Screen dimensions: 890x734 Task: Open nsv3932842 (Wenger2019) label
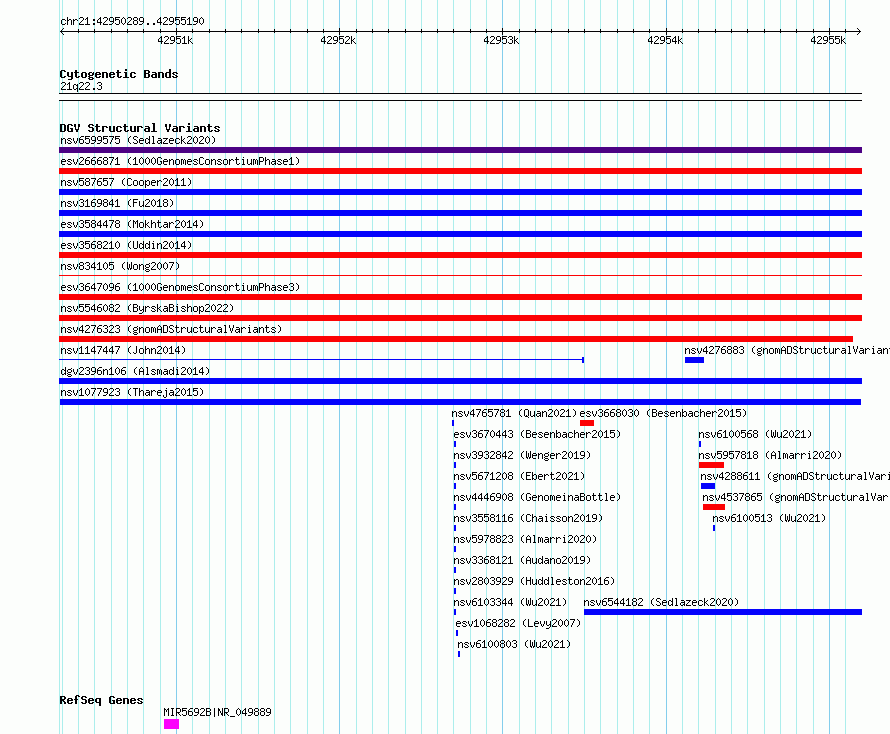(x=522, y=455)
